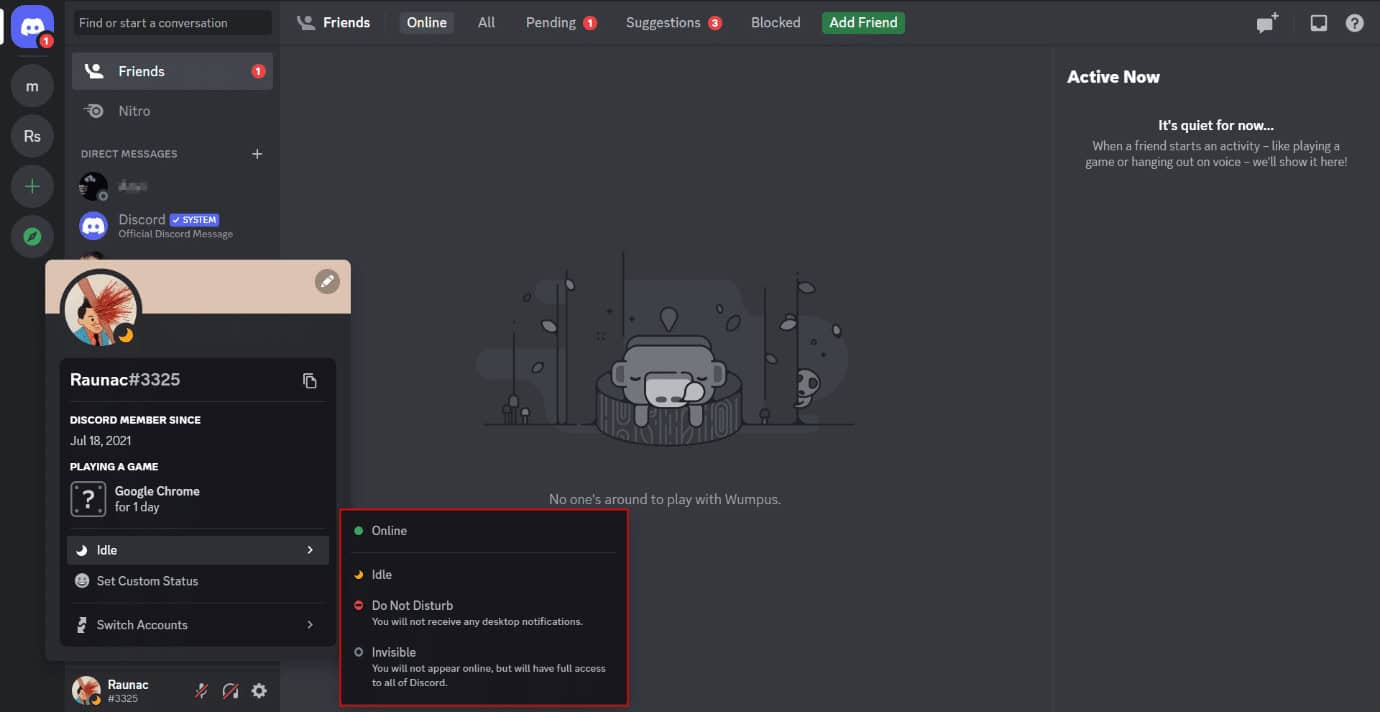The height and width of the screenshot is (712, 1380).
Task: Toggle microphone mute in user panel
Action: coord(201,690)
